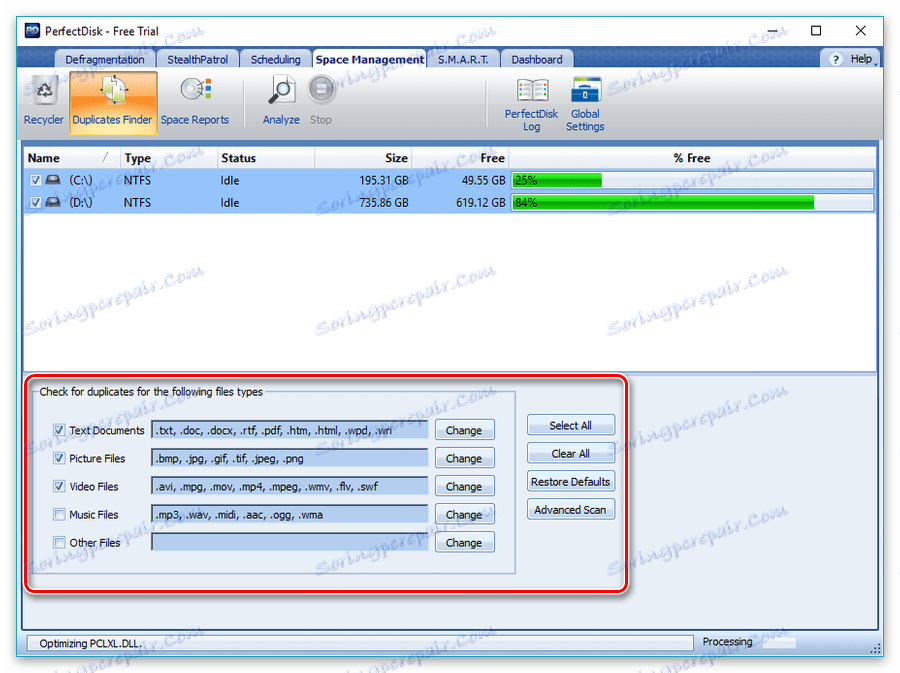Screen dimensions: 900x673
Task: Click the 49.55 GB free cell
Action: click(484, 180)
